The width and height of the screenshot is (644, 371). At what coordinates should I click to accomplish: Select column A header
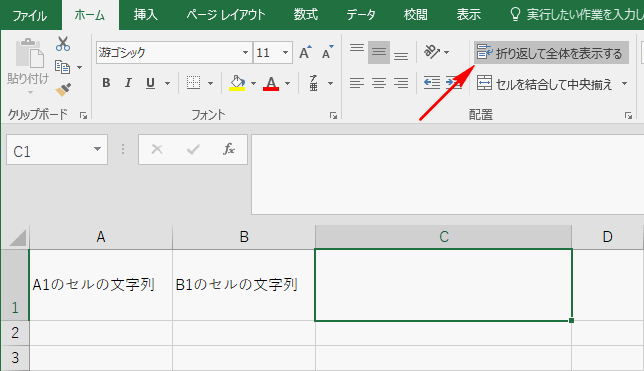click(x=101, y=237)
